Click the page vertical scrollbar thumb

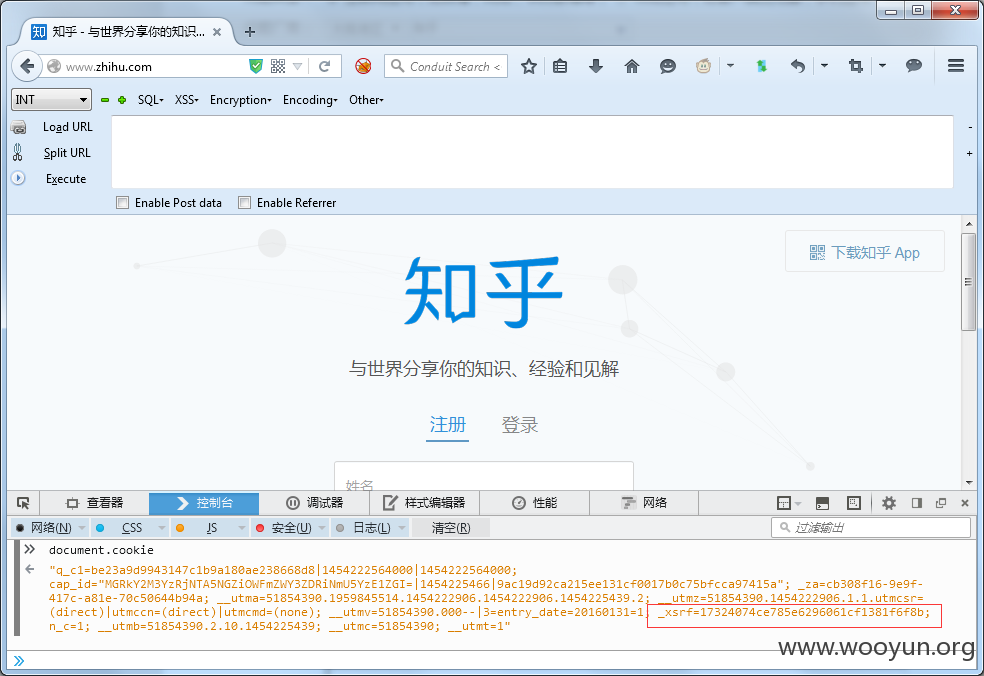tap(968, 281)
